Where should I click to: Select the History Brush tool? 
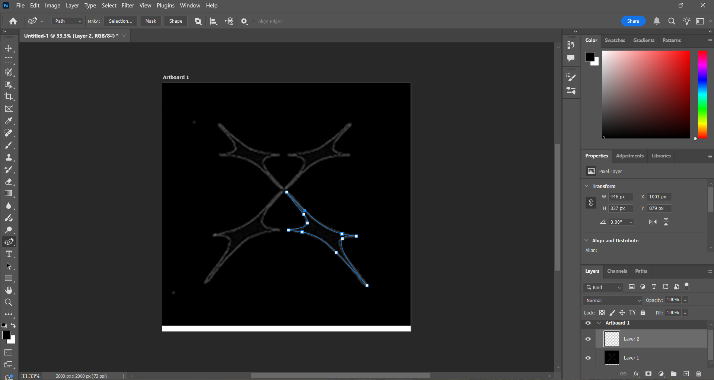tap(9, 169)
